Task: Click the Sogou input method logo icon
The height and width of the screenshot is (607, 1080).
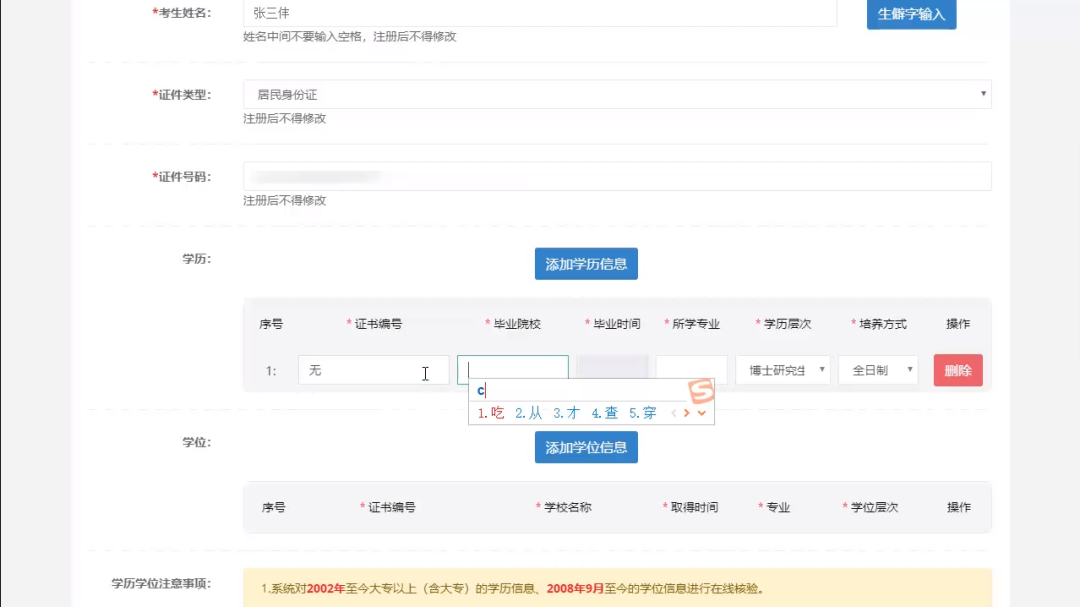Action: (702, 390)
